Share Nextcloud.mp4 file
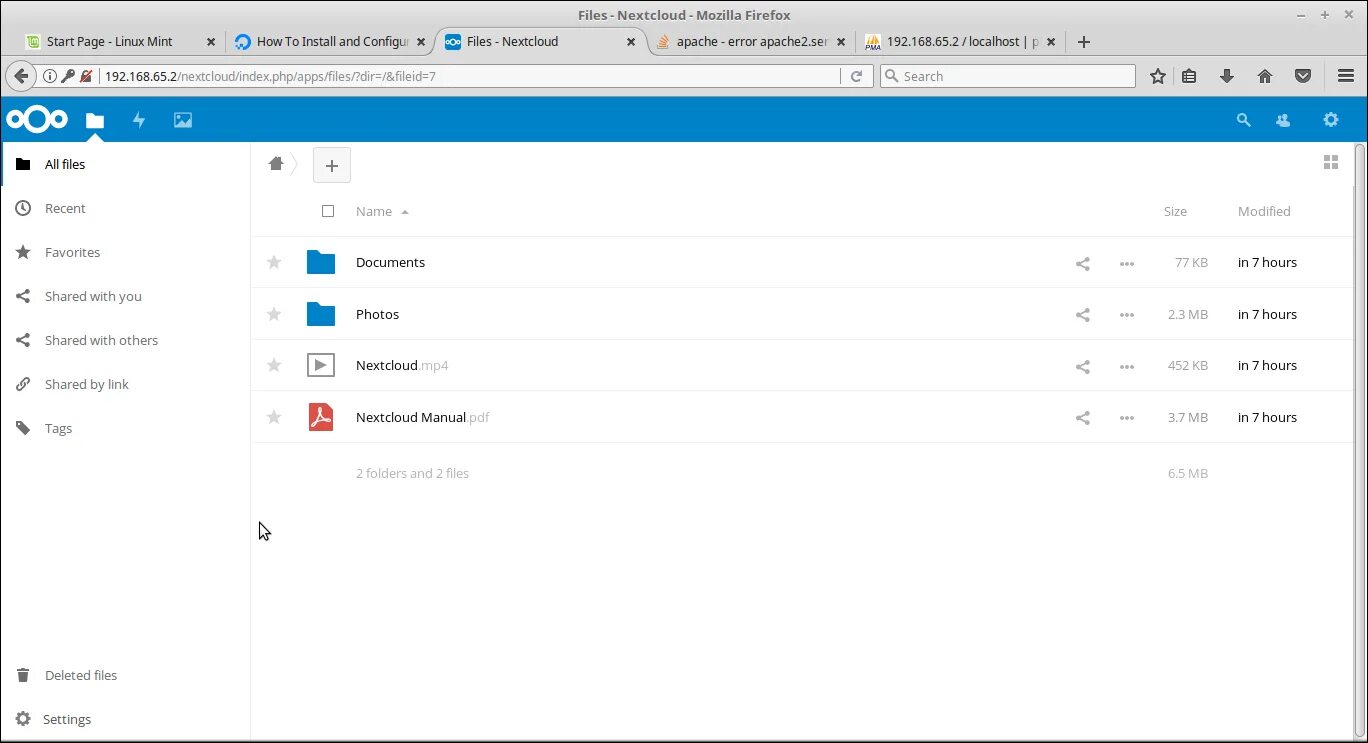1368x743 pixels. (1082, 366)
